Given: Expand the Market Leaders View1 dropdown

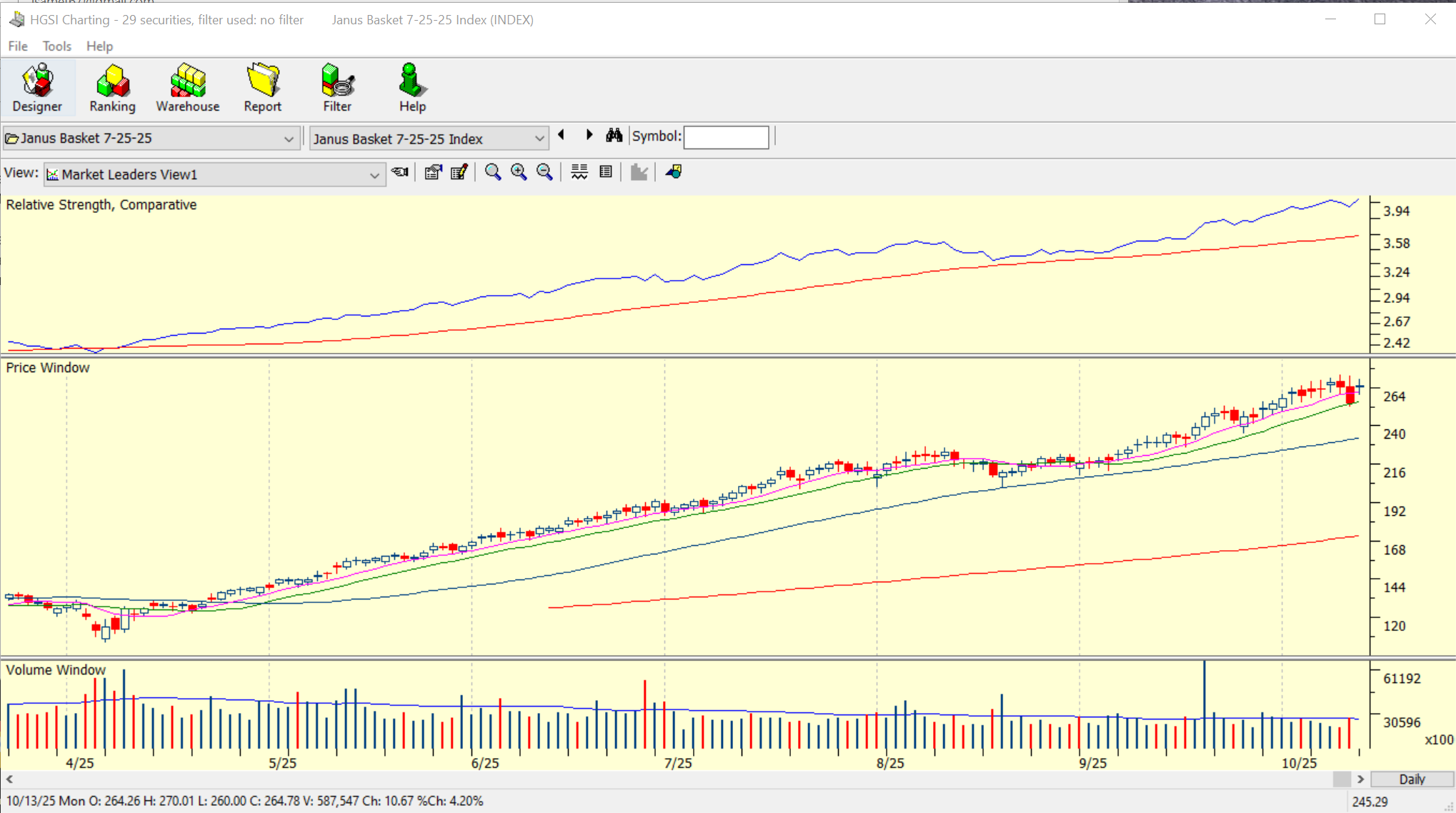Looking at the screenshot, I should point(374,175).
